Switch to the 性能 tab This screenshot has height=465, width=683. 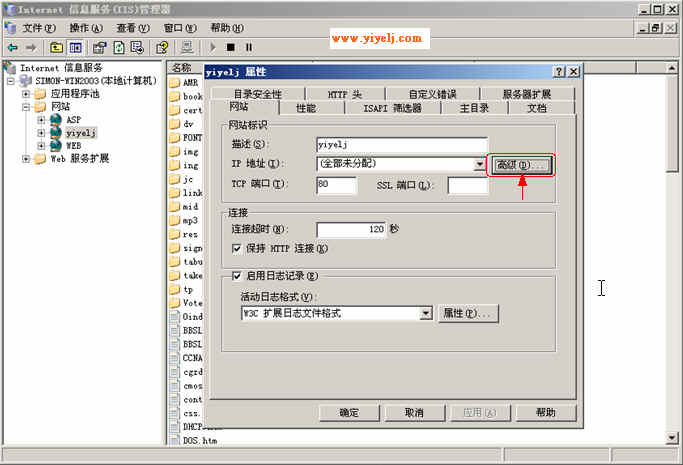[x=306, y=108]
